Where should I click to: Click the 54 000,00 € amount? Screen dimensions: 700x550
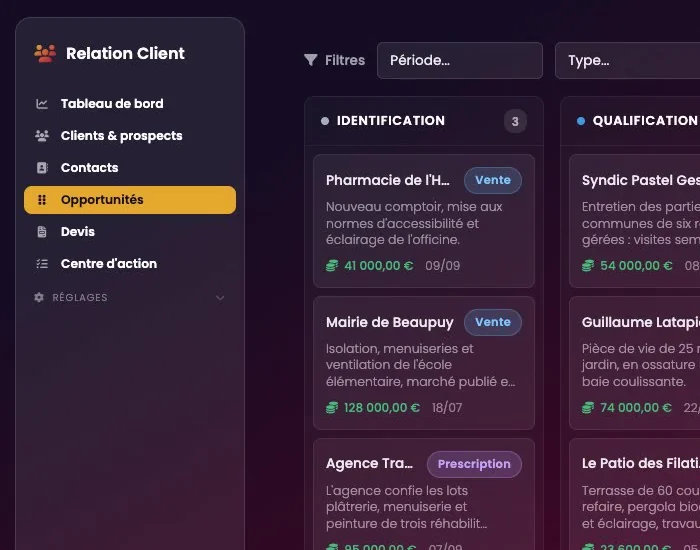point(636,266)
